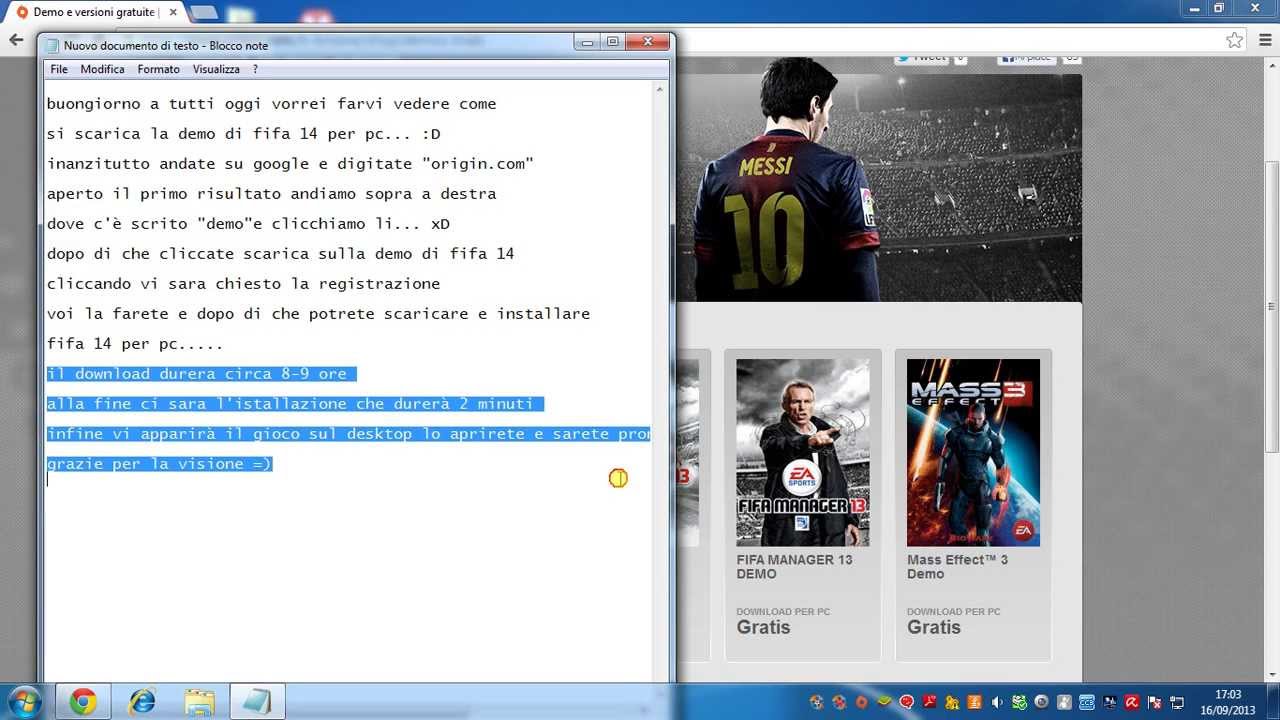Click the yellow people-figure tray icon
Viewport: 1280px width, 720px height.
click(x=952, y=702)
